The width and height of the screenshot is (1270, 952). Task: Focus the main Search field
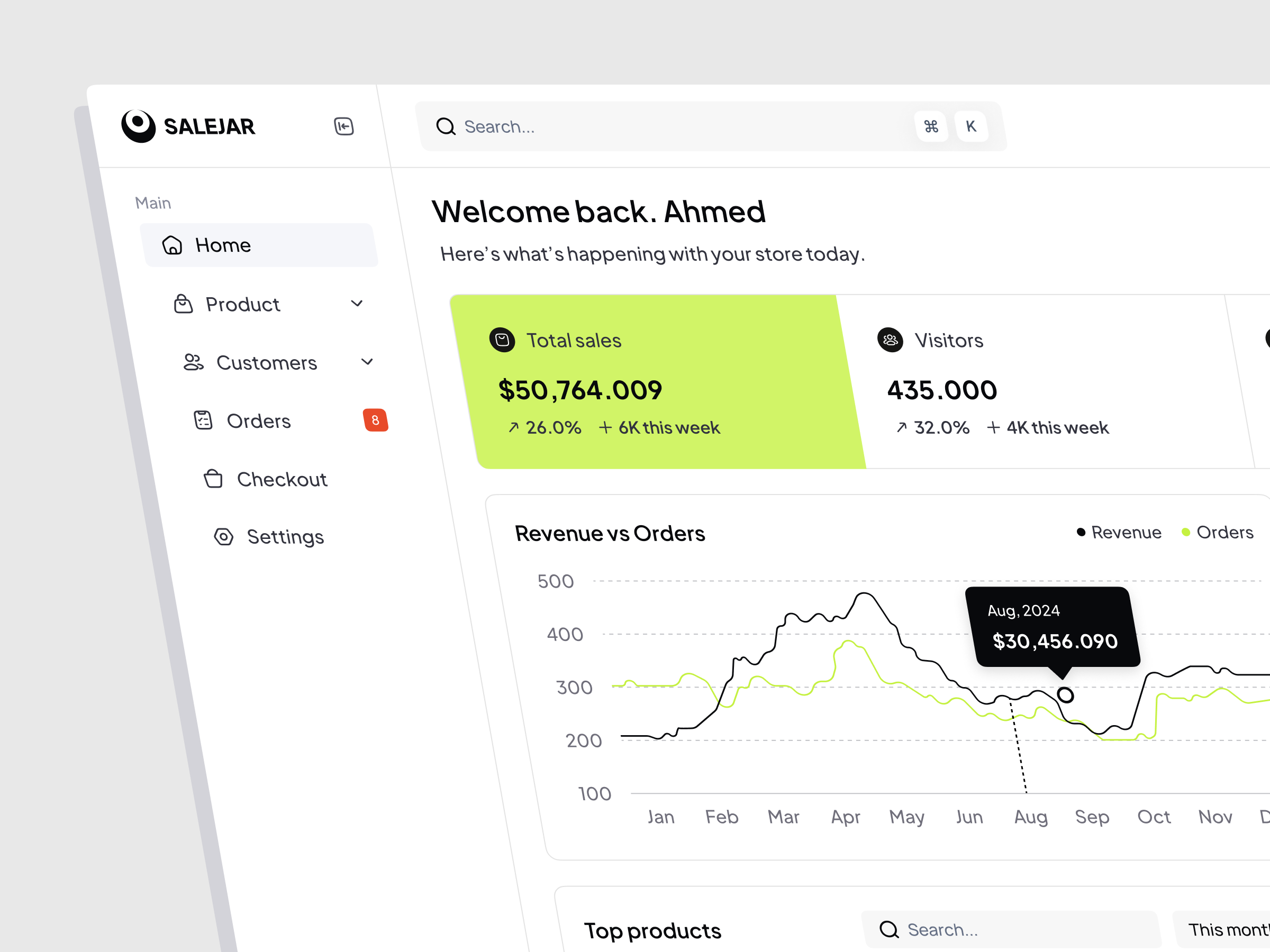[712, 126]
